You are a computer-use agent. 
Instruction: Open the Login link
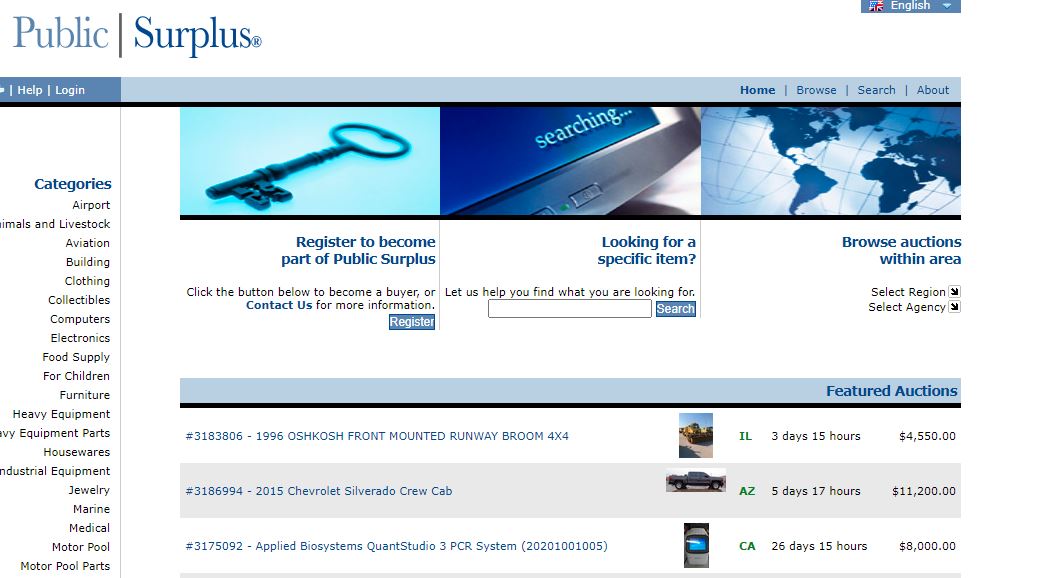[70, 90]
